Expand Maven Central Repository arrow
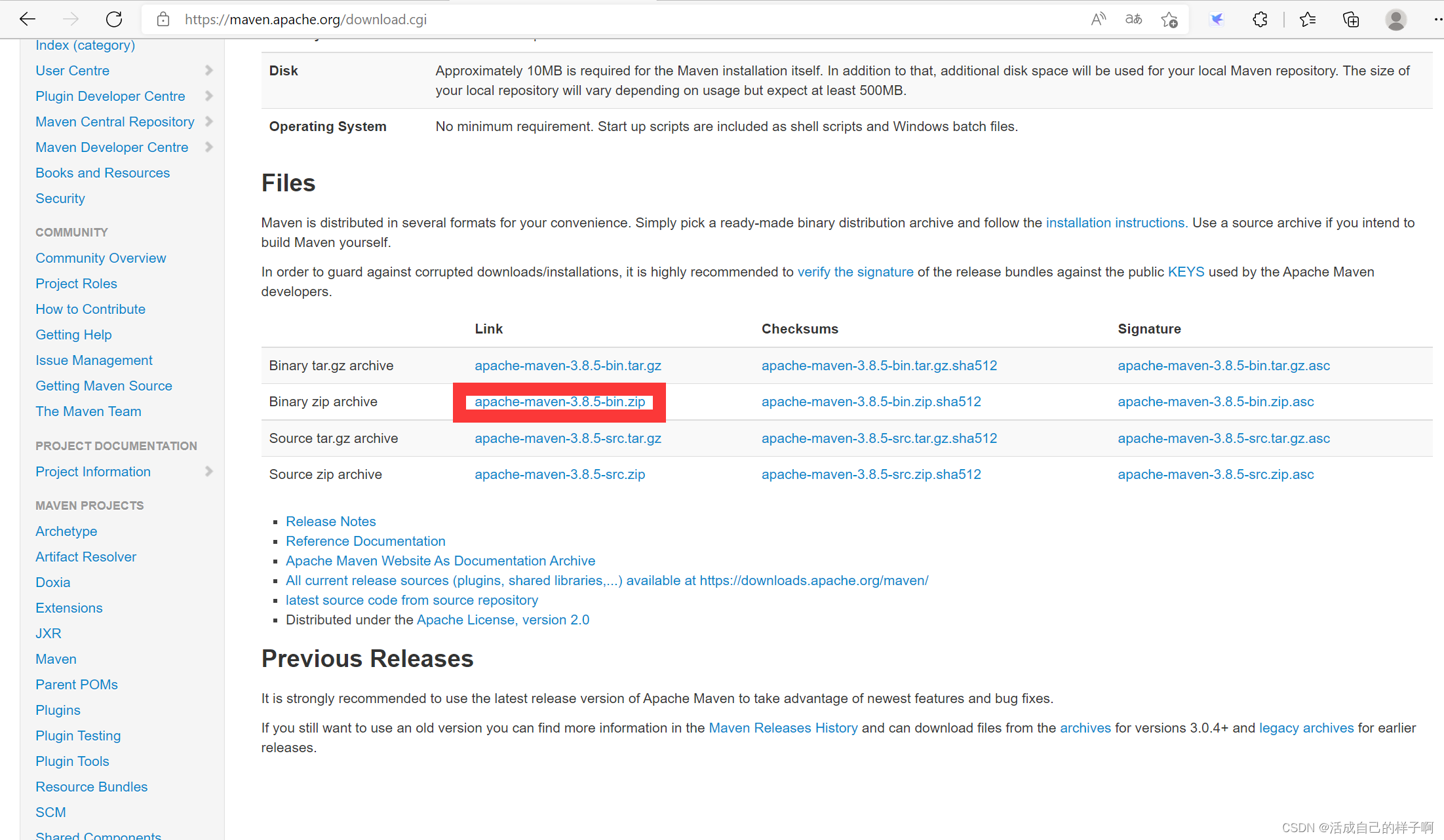Screen dimensions: 1444x840 click(208, 121)
